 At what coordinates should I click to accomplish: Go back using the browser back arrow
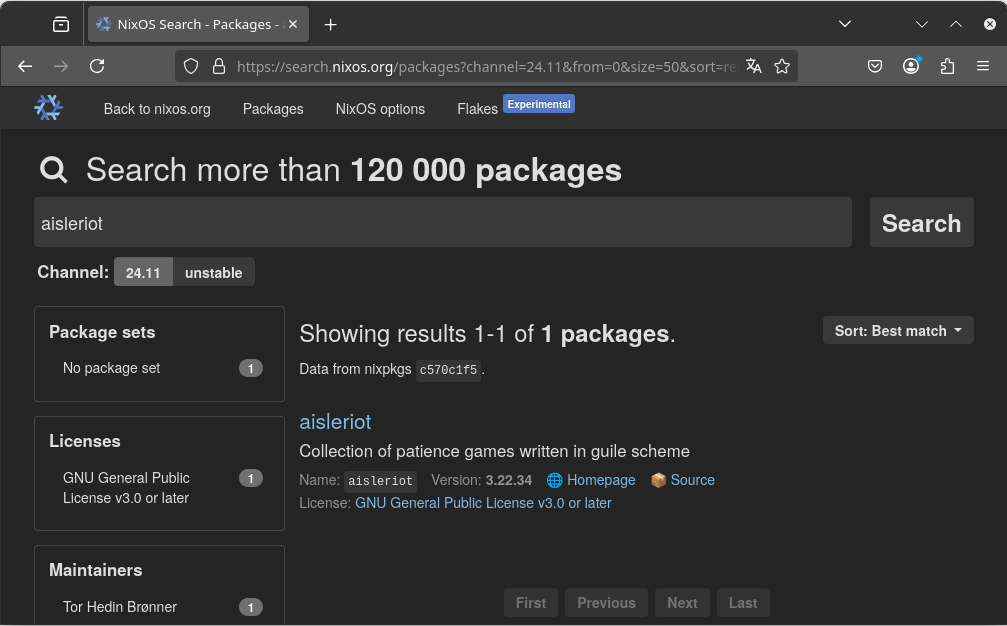(25, 66)
